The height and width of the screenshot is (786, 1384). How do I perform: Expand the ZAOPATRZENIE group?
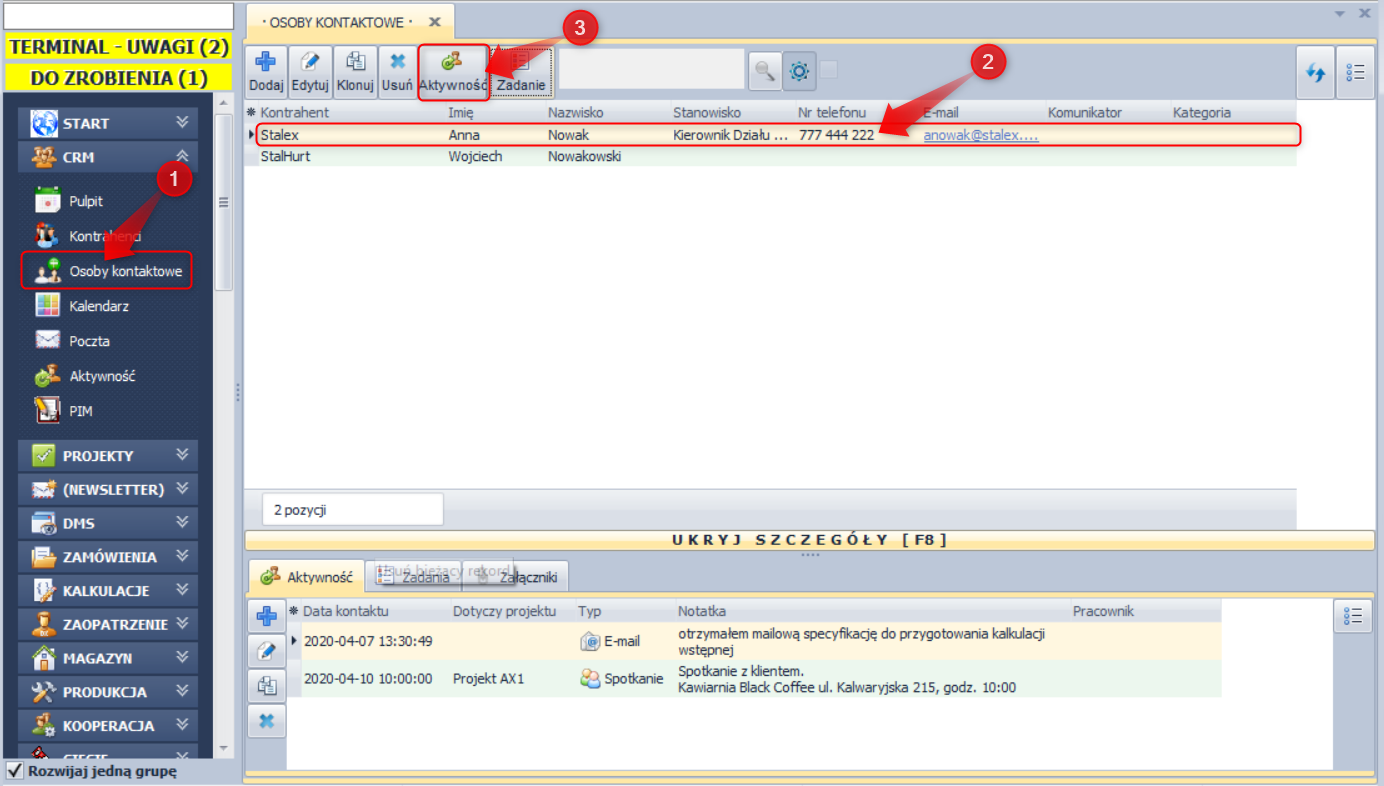click(108, 624)
